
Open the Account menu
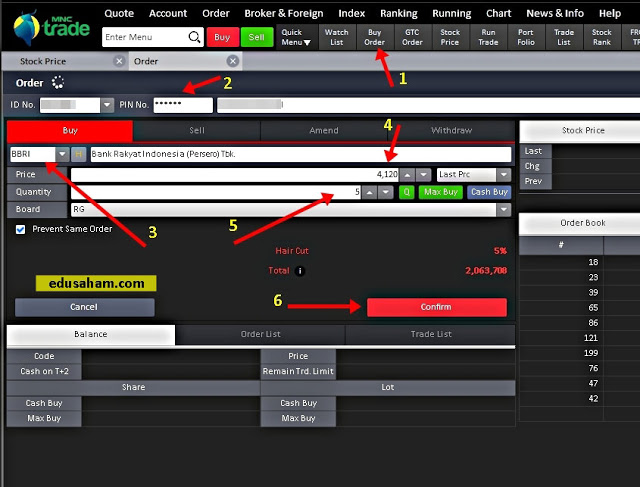tap(168, 13)
